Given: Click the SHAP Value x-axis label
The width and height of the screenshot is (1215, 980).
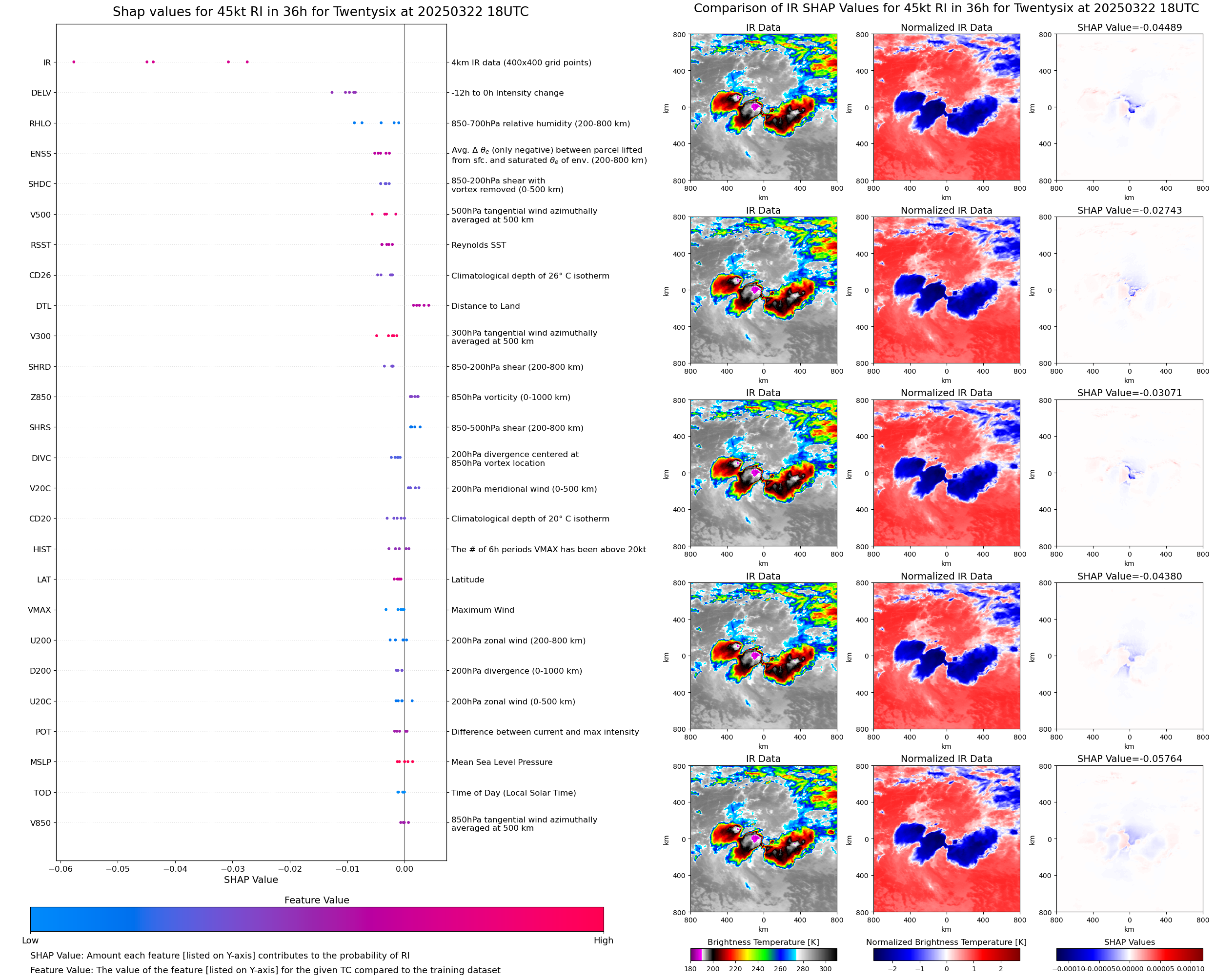Looking at the screenshot, I should pyautogui.click(x=251, y=880).
